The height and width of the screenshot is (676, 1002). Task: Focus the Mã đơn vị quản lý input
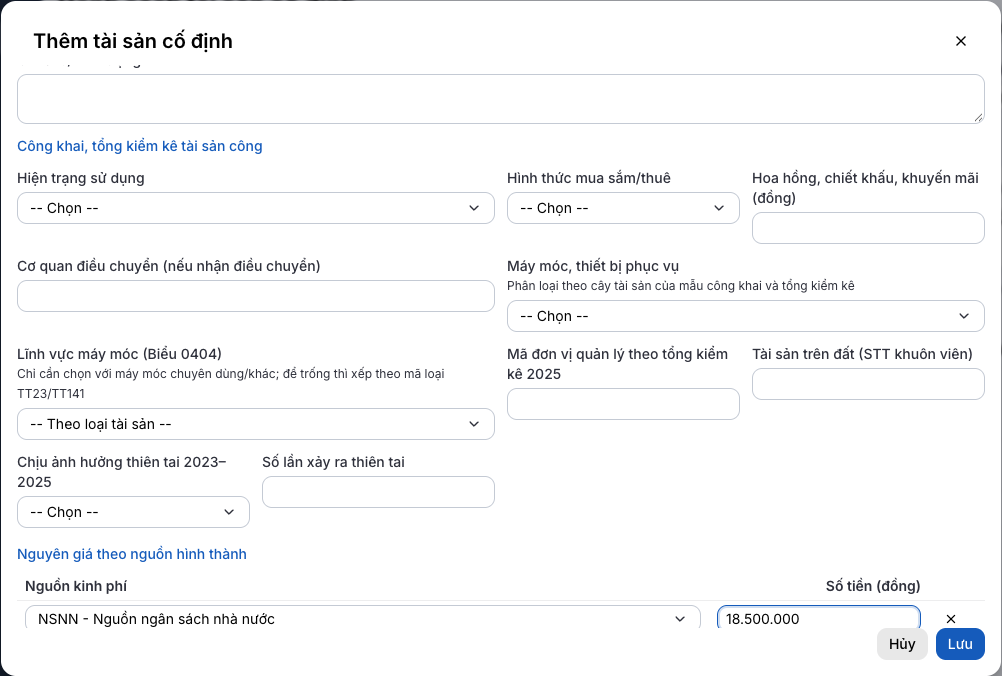623,404
